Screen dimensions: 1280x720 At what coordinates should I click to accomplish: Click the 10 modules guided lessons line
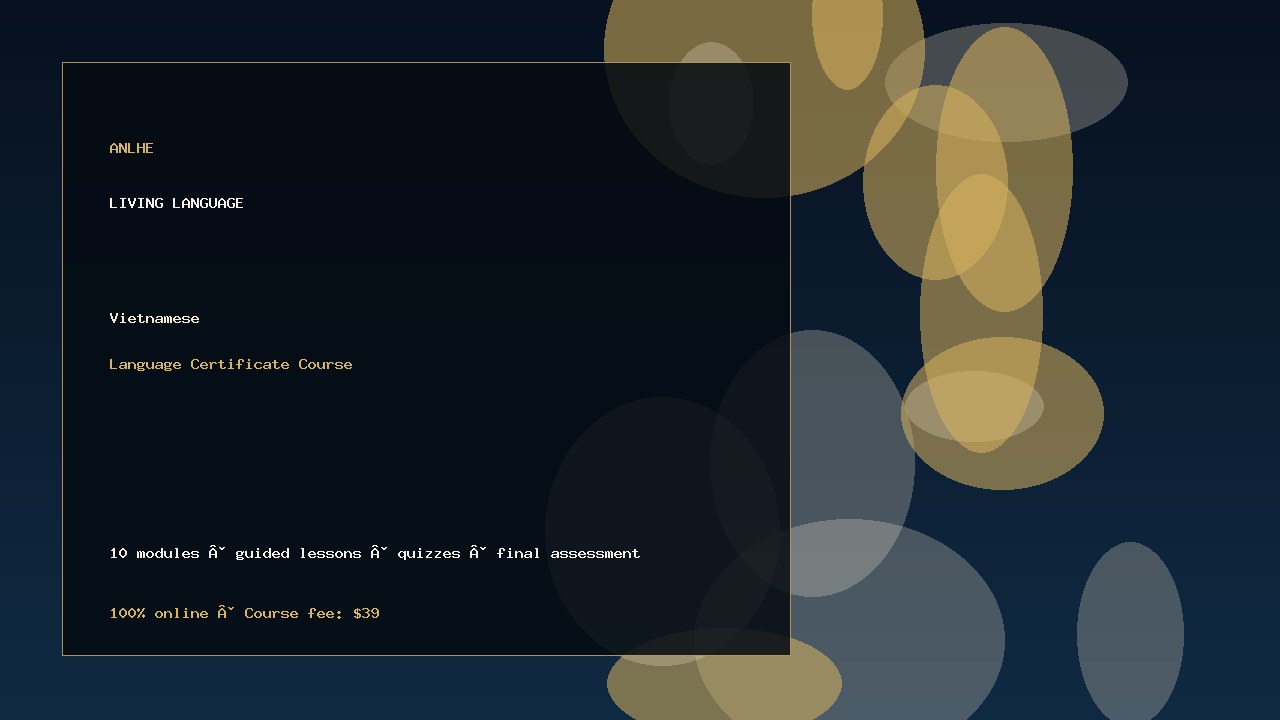pos(375,553)
